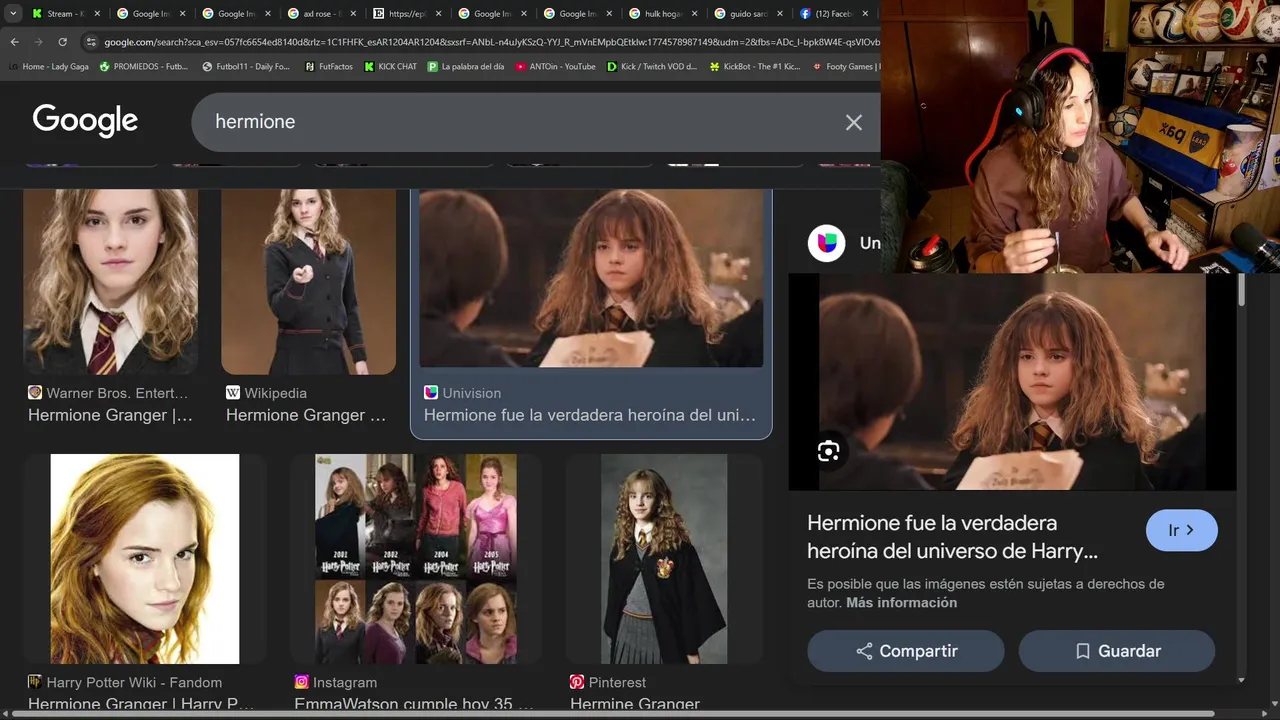The image size is (1280, 720).
Task: Clear the hermione search query with X
Action: click(x=853, y=122)
